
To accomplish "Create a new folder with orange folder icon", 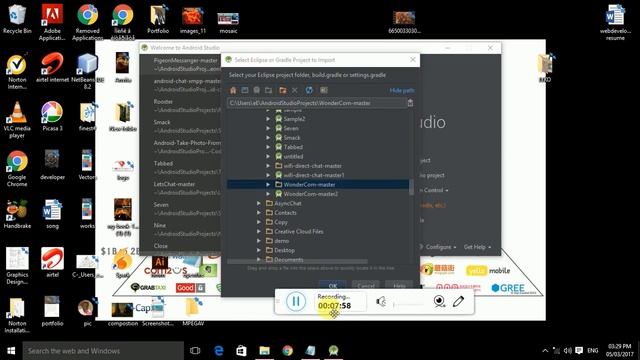I will point(282,90).
